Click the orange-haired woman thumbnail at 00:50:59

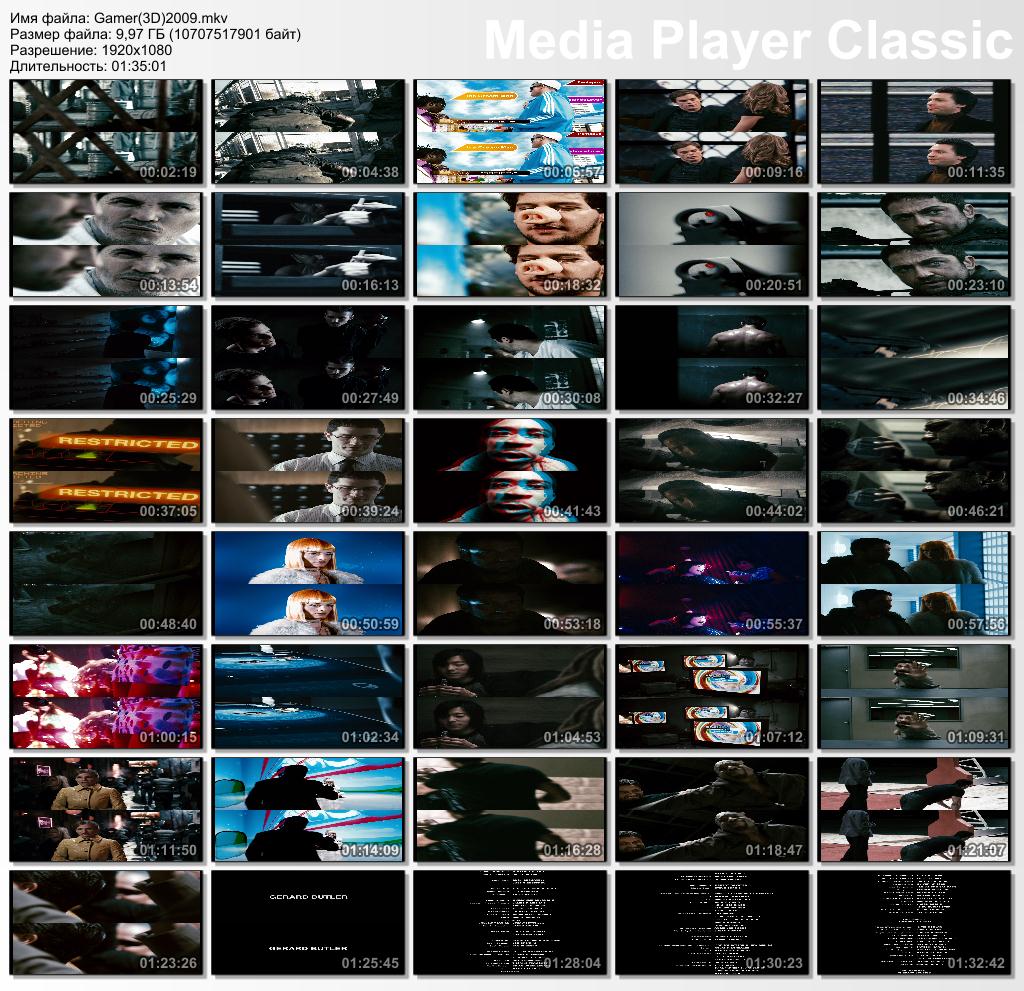[x=307, y=583]
